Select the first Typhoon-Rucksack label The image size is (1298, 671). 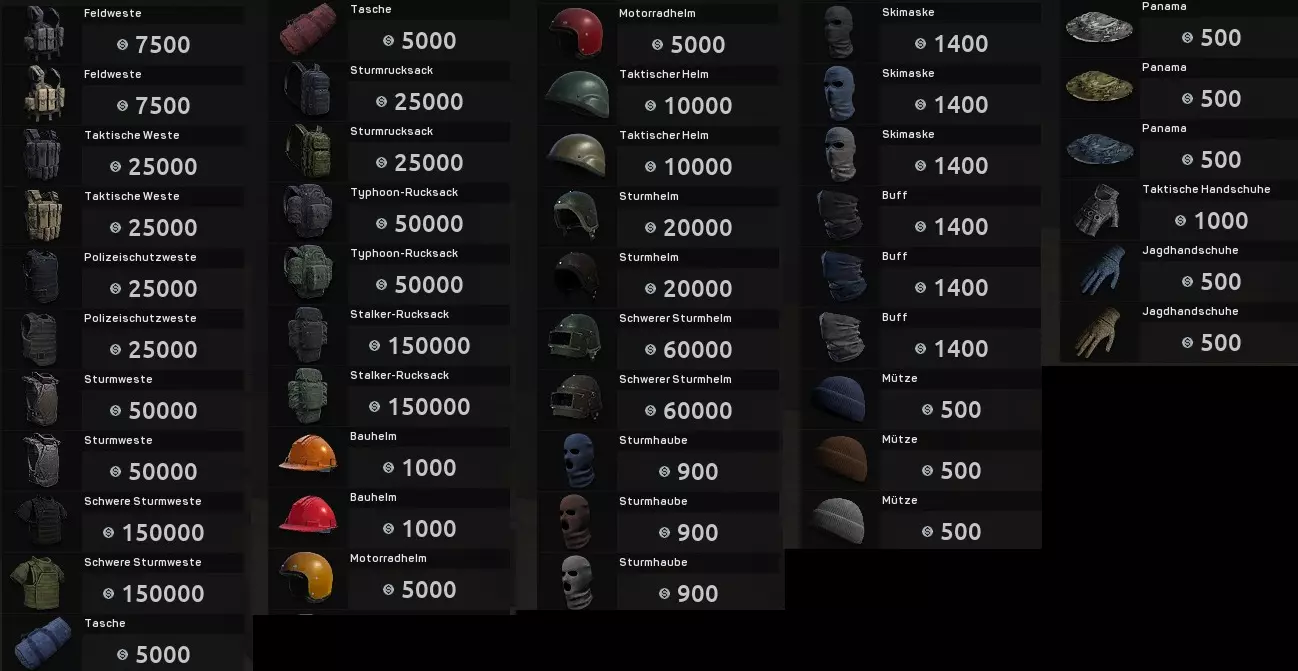(404, 192)
